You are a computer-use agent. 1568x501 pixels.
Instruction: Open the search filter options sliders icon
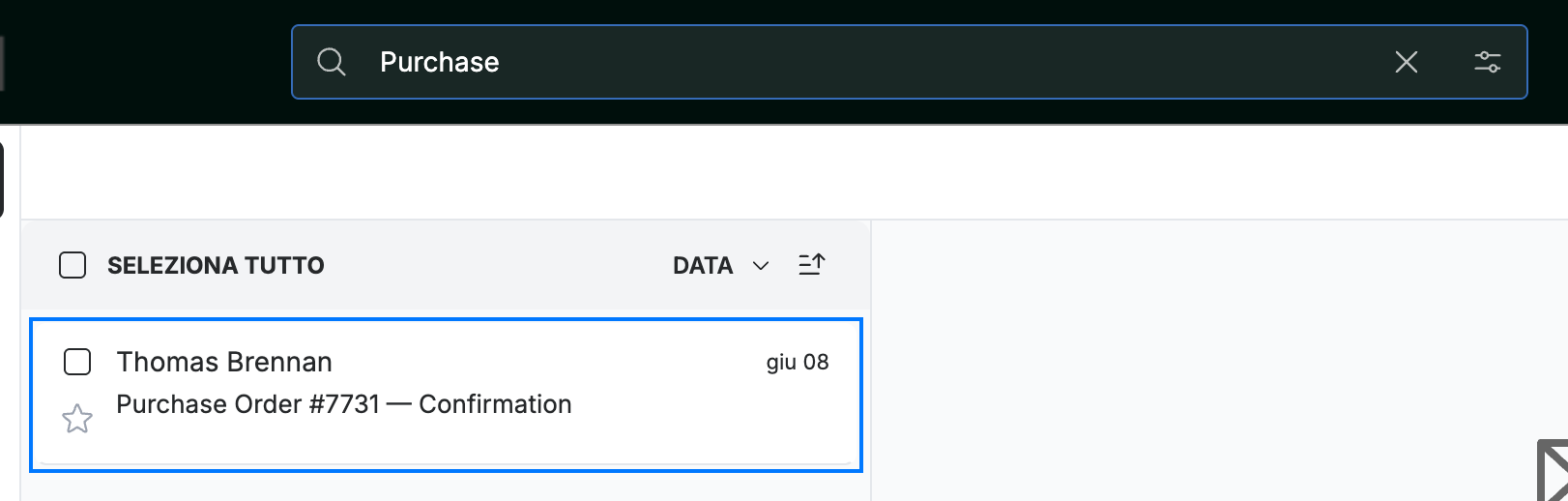click(1487, 62)
